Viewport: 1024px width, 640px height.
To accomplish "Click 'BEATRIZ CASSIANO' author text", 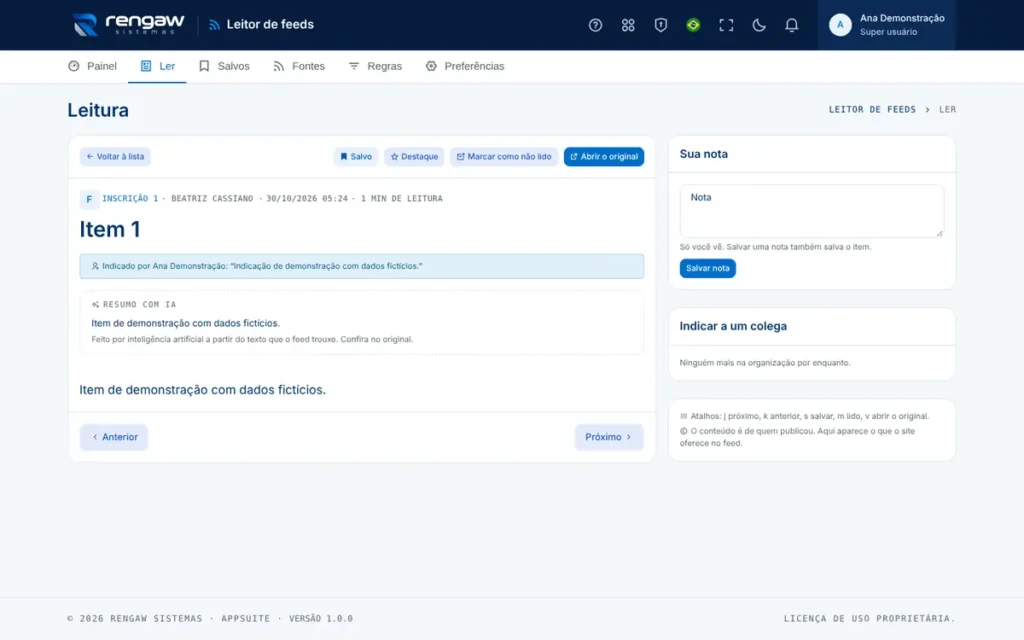I will tap(212, 199).
